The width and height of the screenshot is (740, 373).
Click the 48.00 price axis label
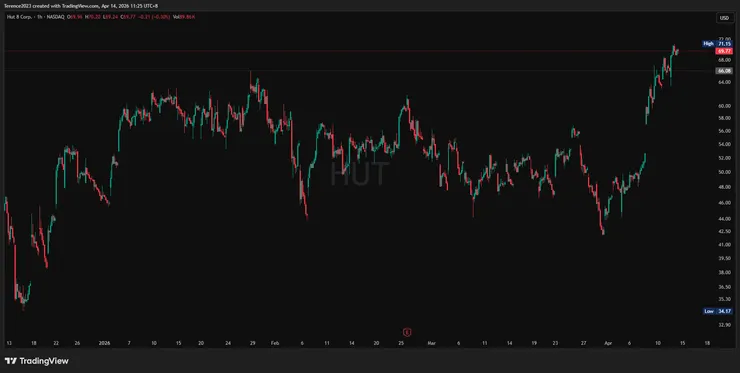[724, 187]
